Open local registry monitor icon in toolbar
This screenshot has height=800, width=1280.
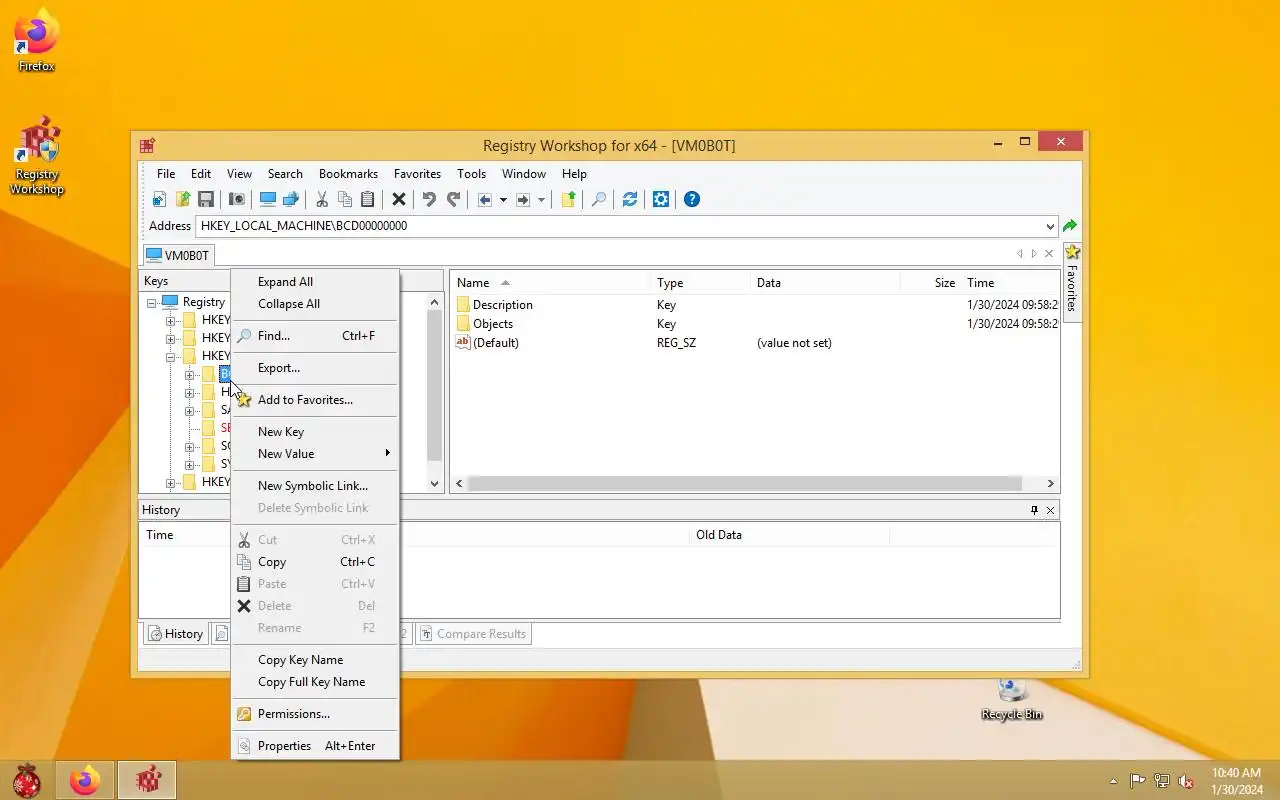[268, 200]
